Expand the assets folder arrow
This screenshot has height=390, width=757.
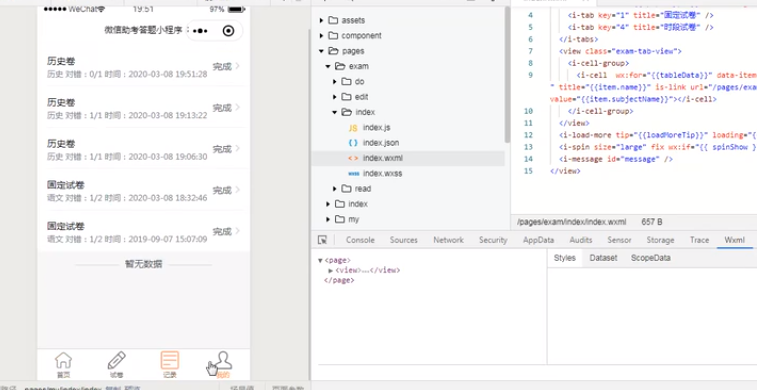[322, 20]
